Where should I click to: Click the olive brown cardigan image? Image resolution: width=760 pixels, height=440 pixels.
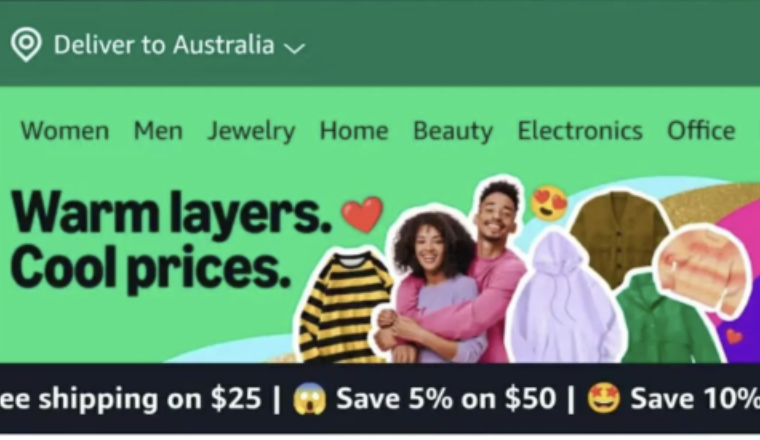click(619, 236)
